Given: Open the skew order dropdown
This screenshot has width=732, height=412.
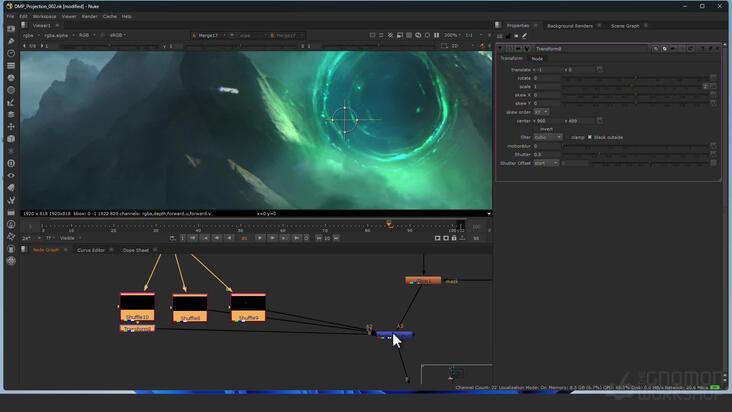Looking at the screenshot, I should pyautogui.click(x=542, y=112).
